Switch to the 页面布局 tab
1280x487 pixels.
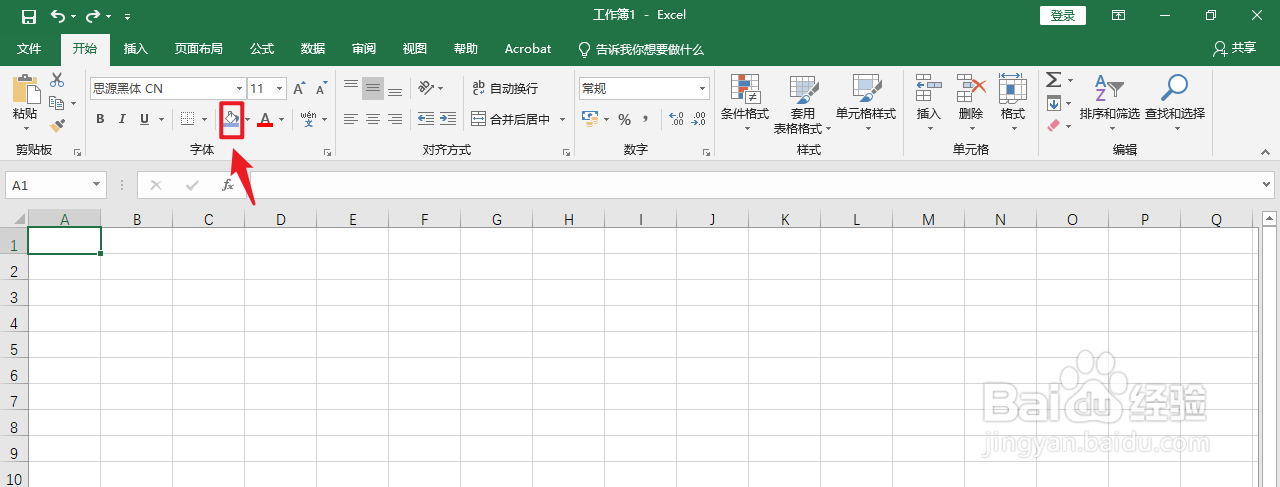tap(198, 48)
